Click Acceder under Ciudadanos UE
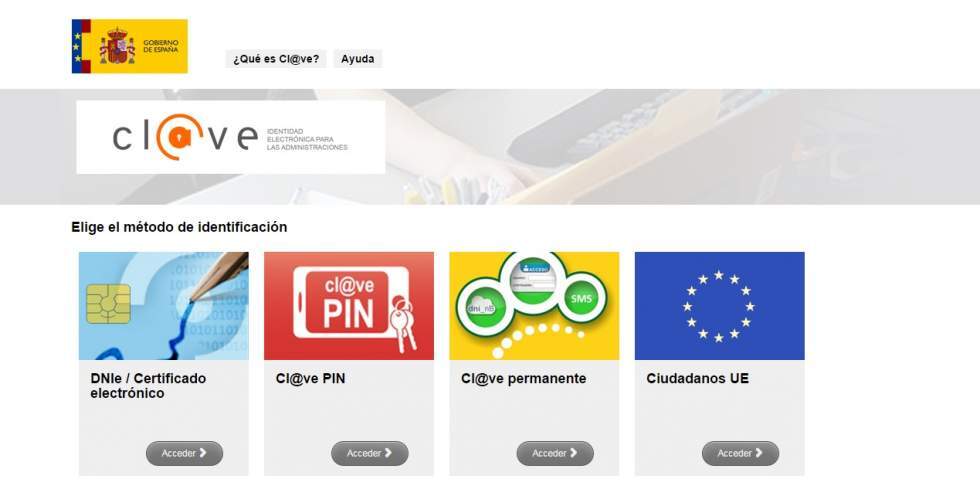The height and width of the screenshot is (496, 980). click(740, 454)
